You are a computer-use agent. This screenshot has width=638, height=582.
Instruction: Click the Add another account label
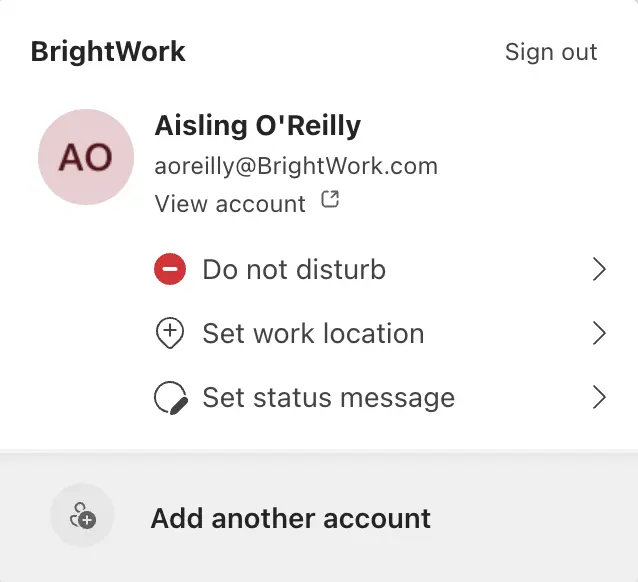coord(290,518)
